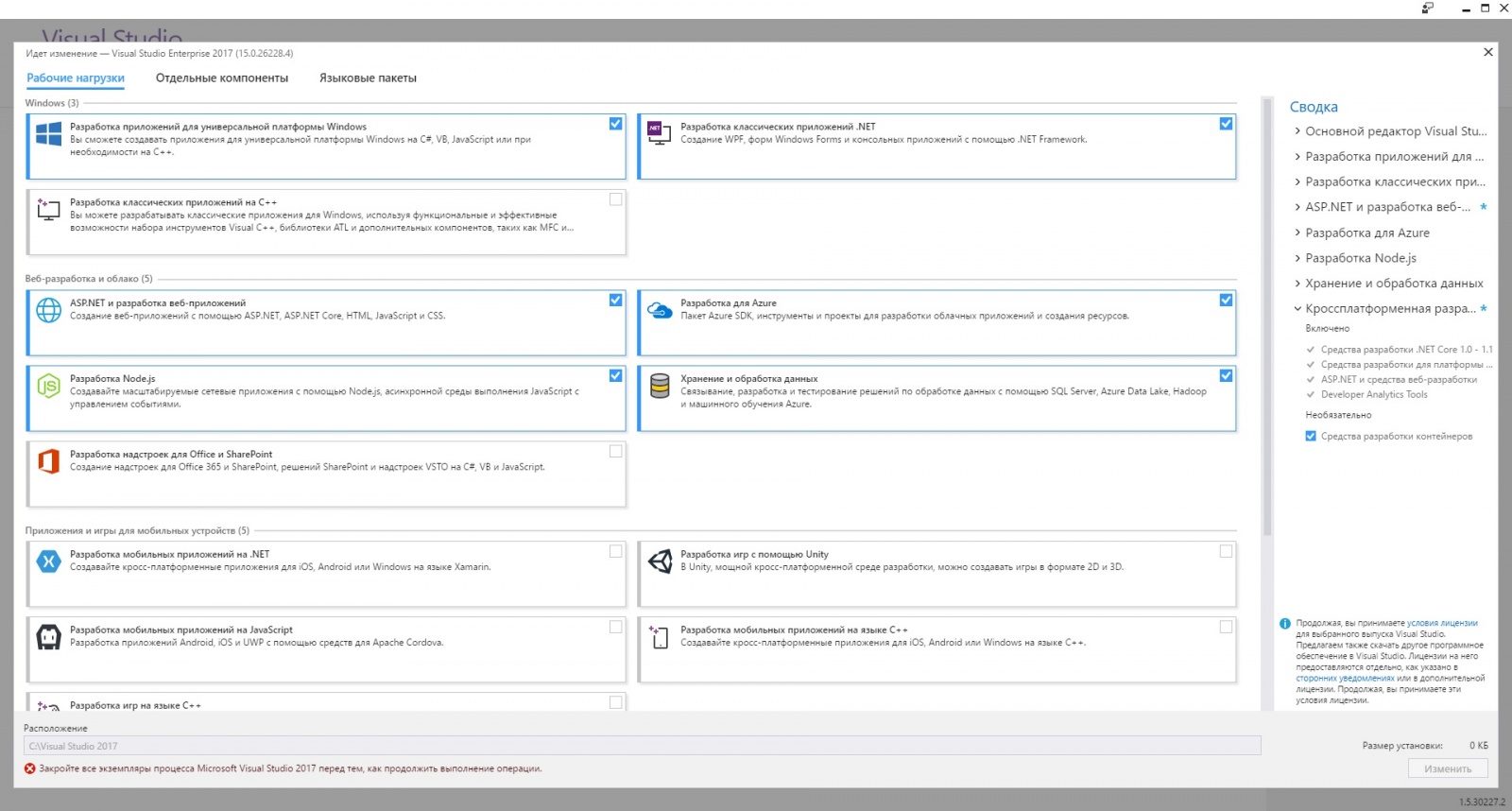
Task: Open the 'условия лицензии' link
Action: 1442,623
